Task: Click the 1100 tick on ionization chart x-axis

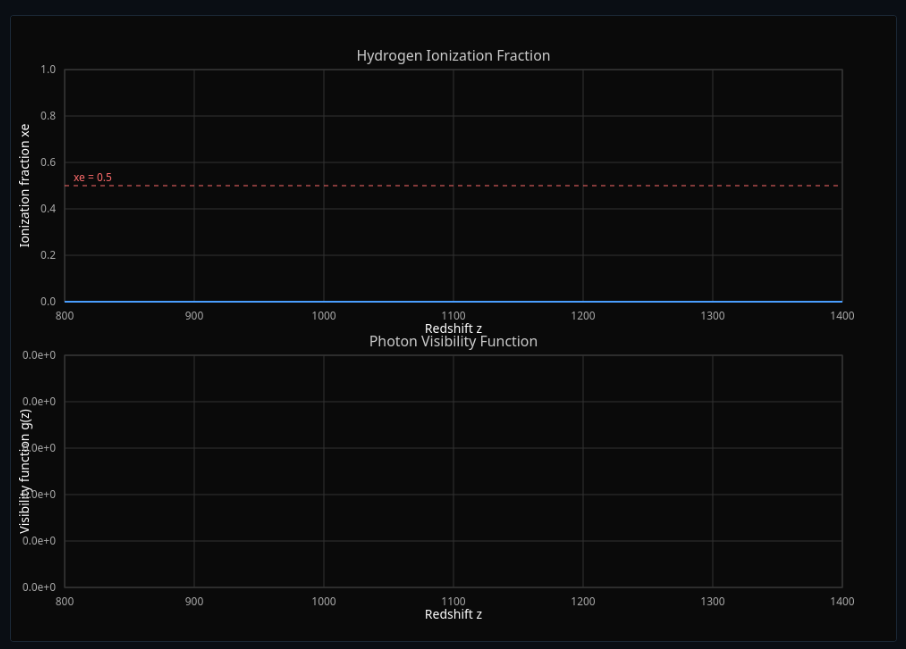Action: click(x=453, y=316)
